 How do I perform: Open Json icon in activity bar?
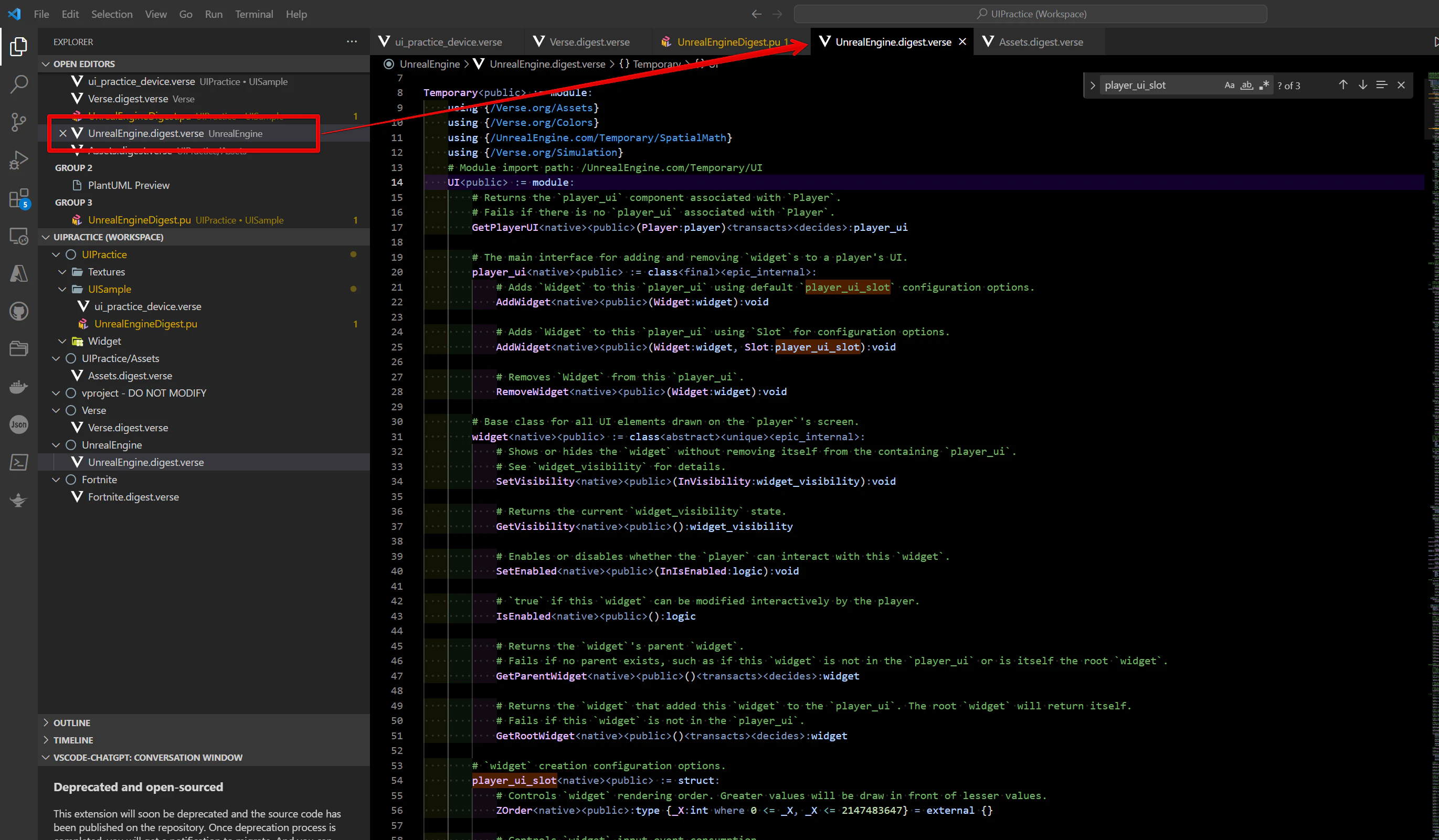(x=18, y=425)
